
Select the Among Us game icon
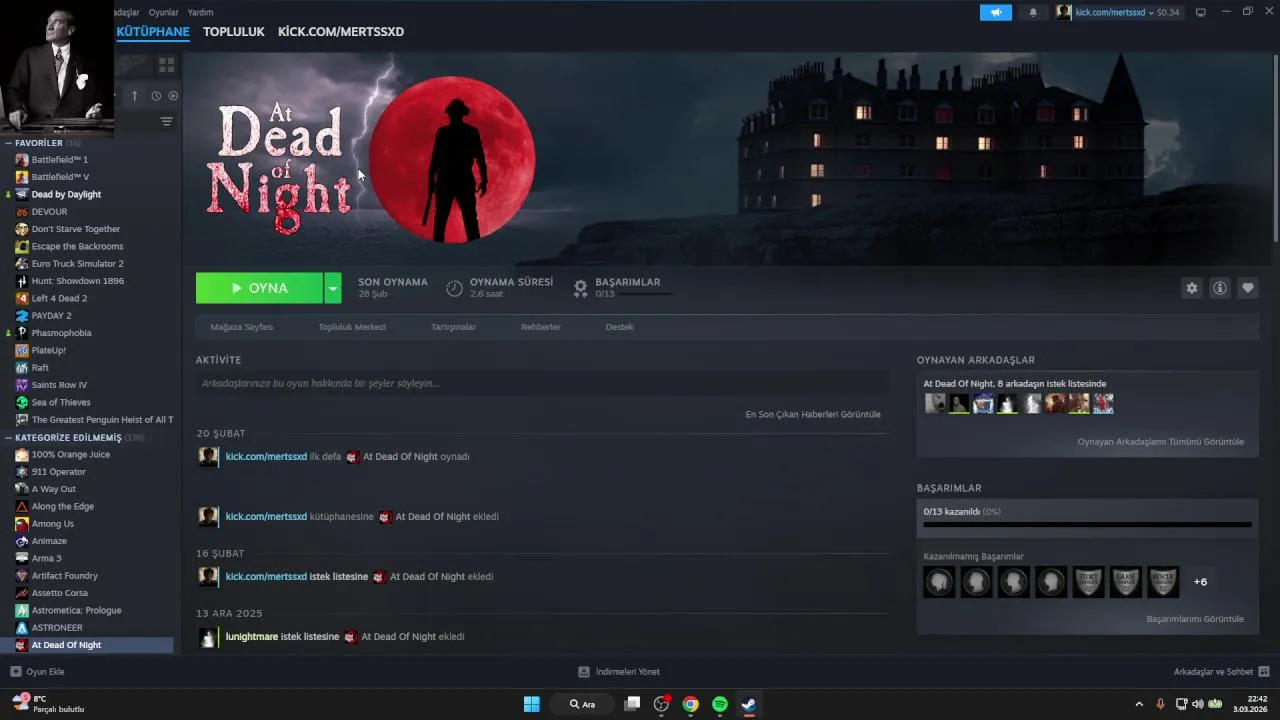click(22, 524)
